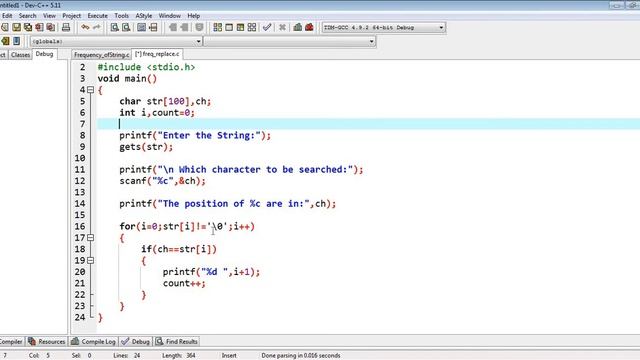Open Find with the toolbar icon
The image size is (640, 360).
pyautogui.click(x=115, y=27)
